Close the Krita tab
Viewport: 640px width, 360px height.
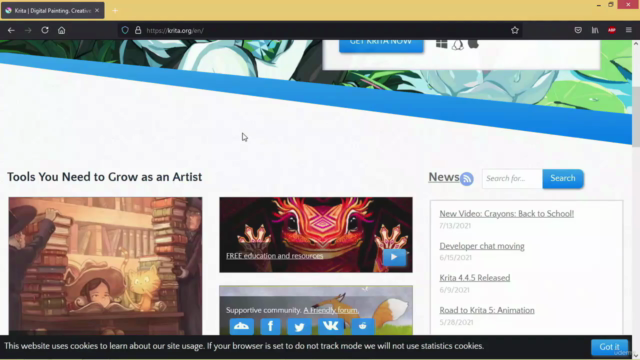coord(97,11)
